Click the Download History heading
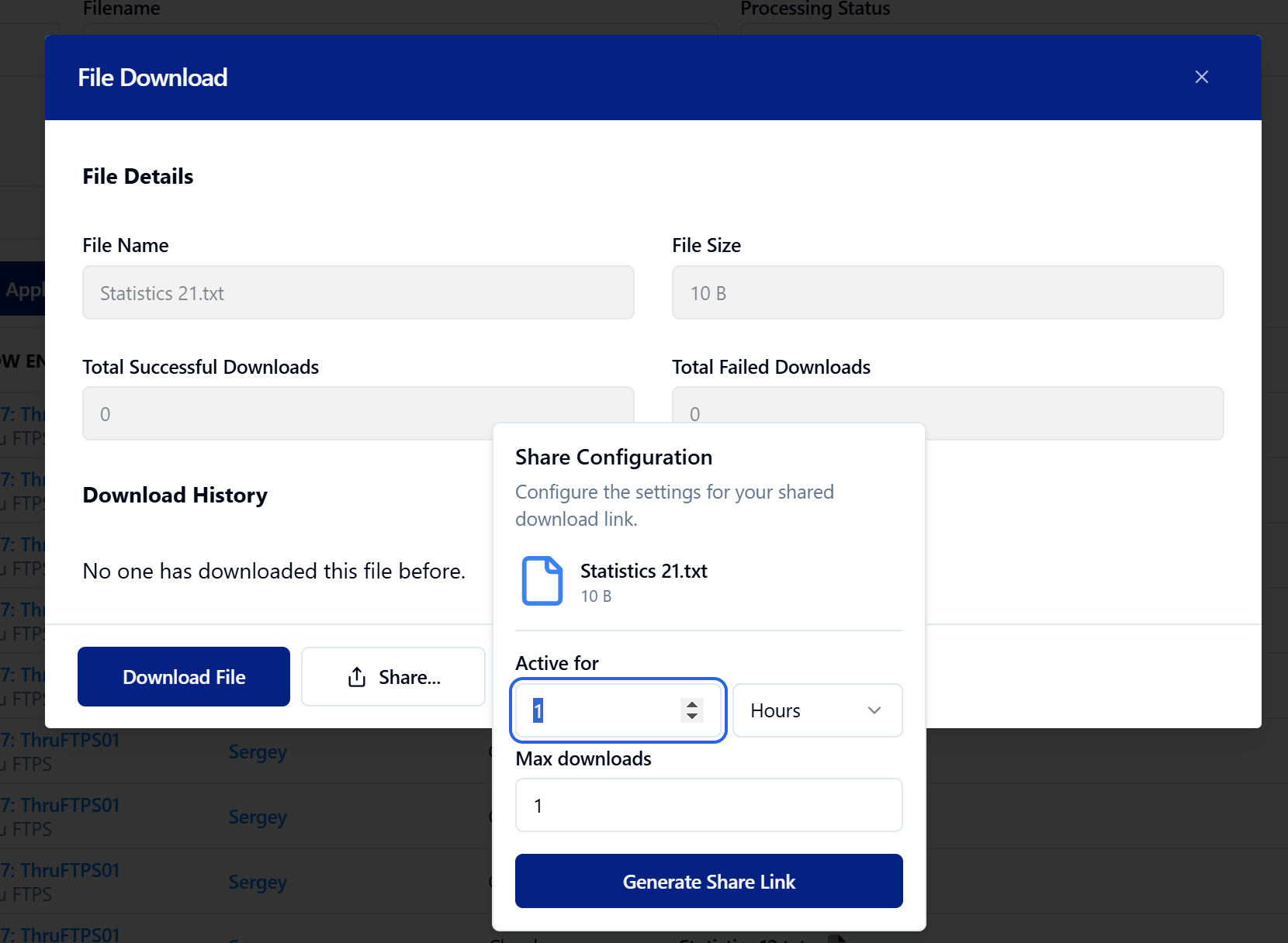This screenshot has width=1288, height=943. tap(175, 496)
